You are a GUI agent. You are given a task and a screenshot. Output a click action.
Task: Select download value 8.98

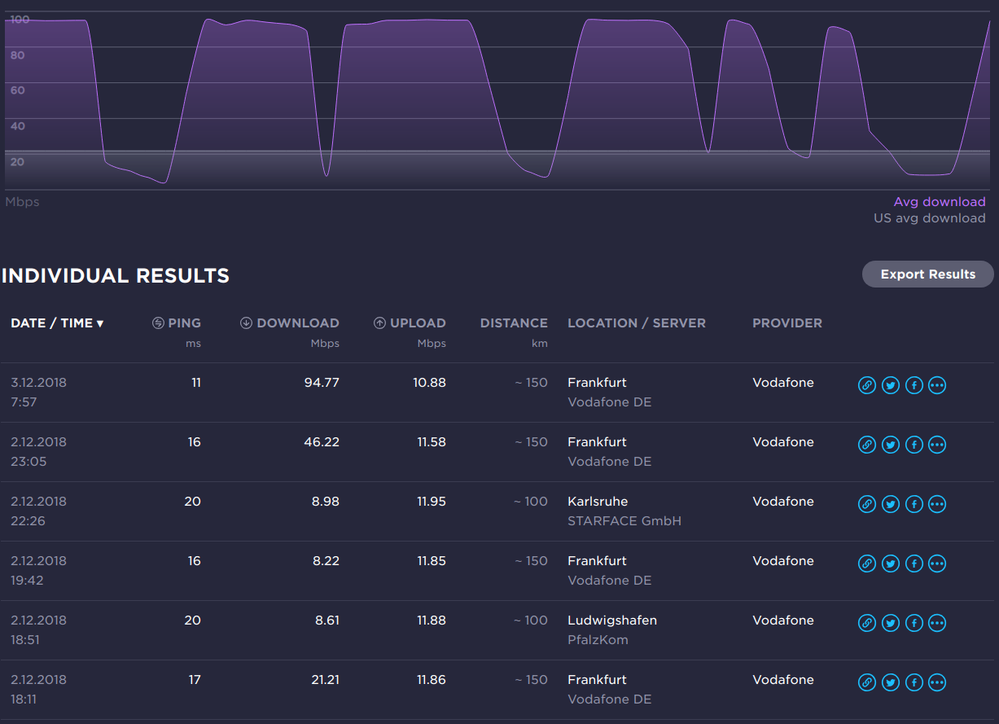tap(326, 501)
